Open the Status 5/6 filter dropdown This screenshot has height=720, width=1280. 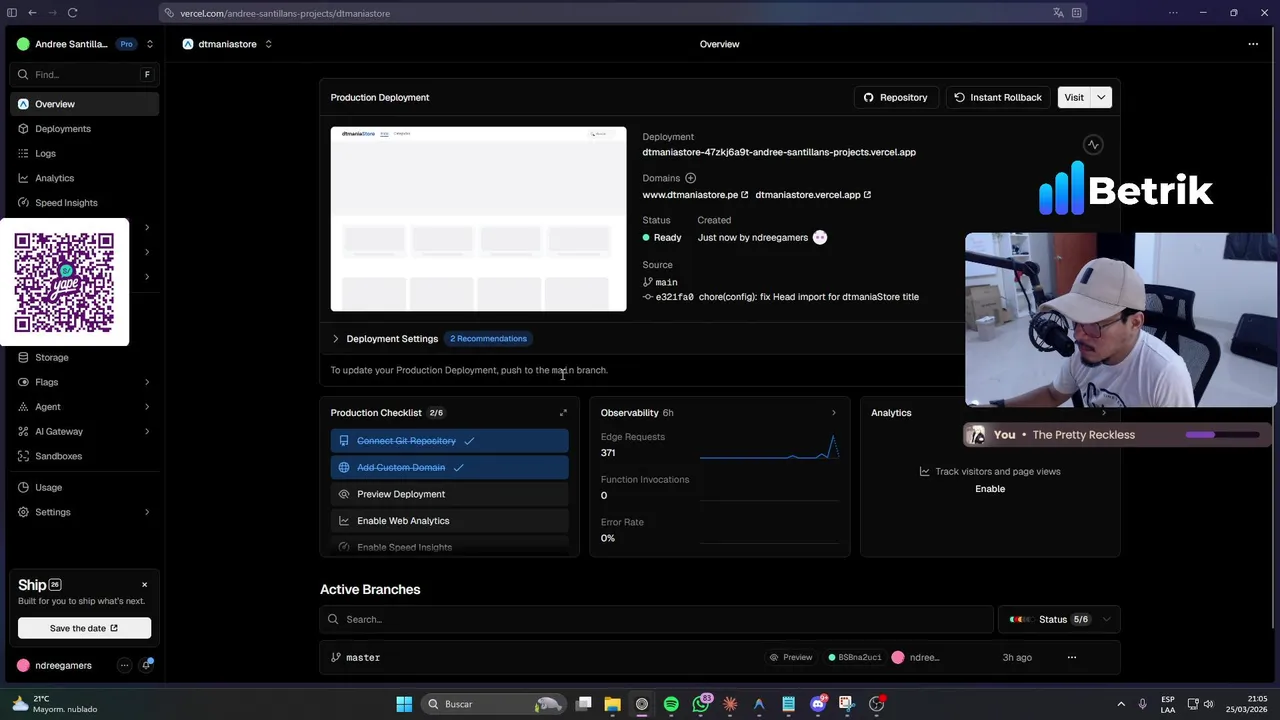click(x=1059, y=619)
